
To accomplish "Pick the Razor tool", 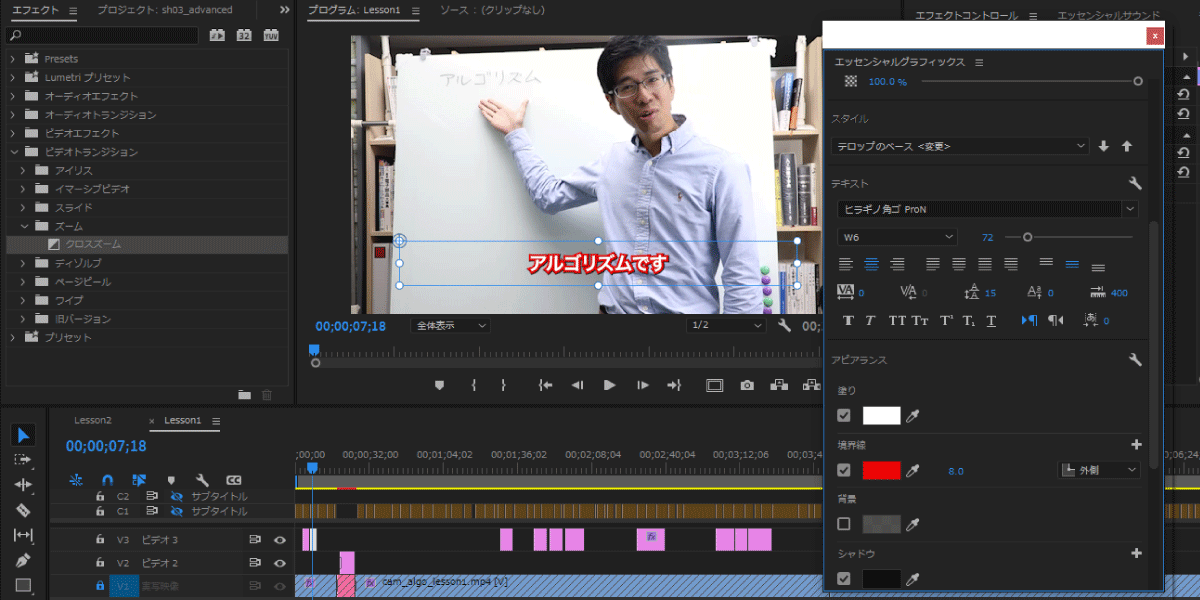I will point(24,510).
